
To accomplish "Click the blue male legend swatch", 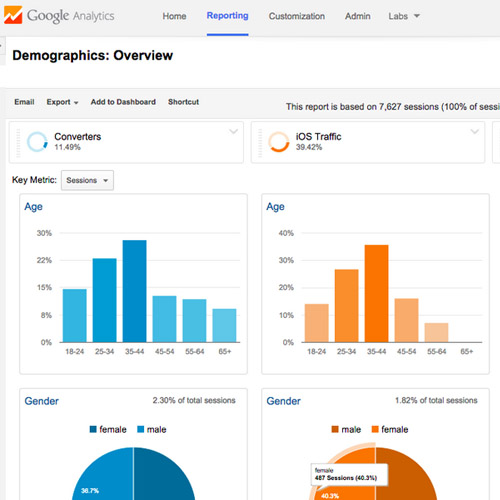I will pos(141,429).
